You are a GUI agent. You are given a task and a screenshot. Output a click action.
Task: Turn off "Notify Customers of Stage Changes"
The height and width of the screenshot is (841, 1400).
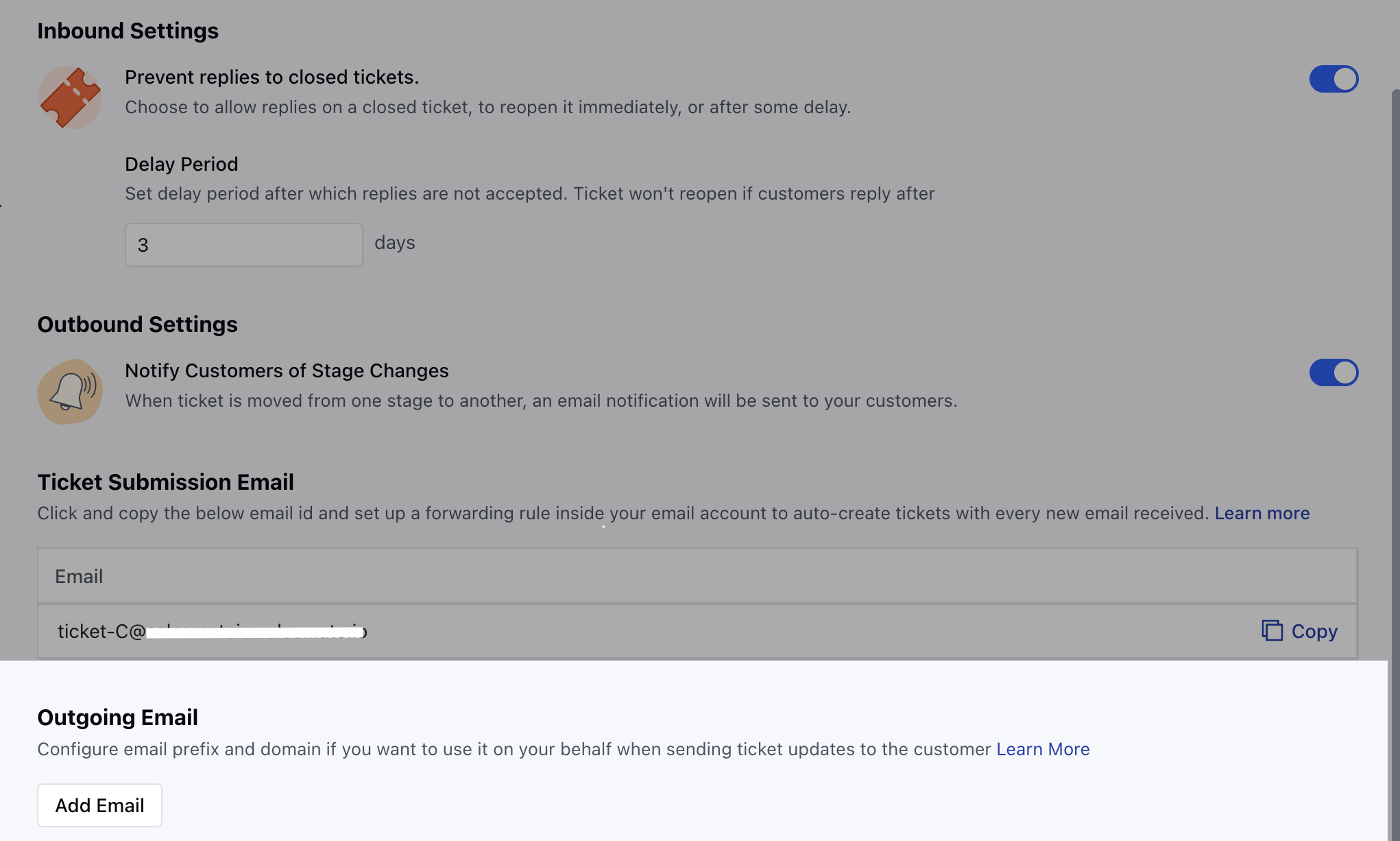[x=1333, y=372]
